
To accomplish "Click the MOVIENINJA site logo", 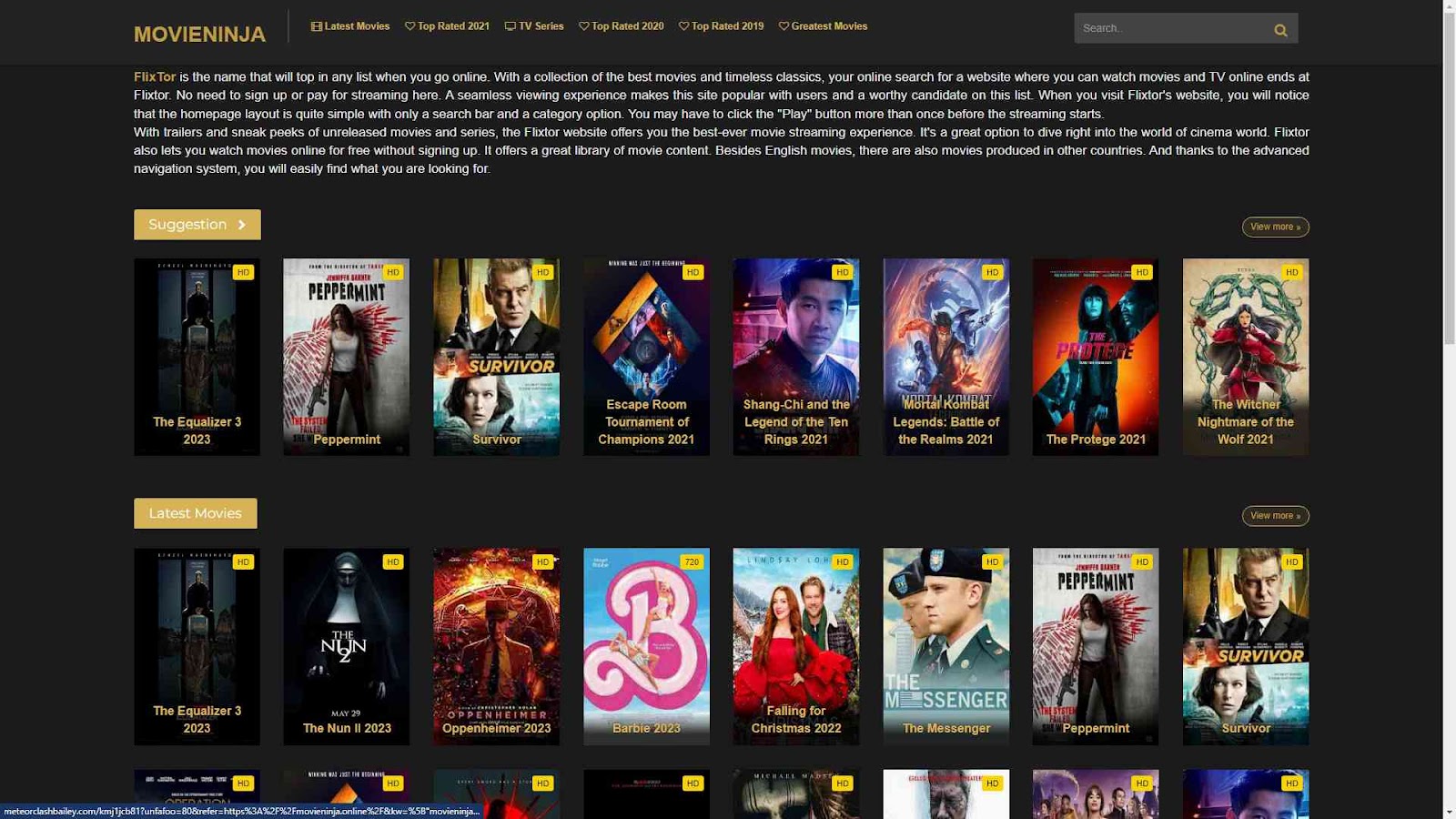I will pyautogui.click(x=199, y=35).
